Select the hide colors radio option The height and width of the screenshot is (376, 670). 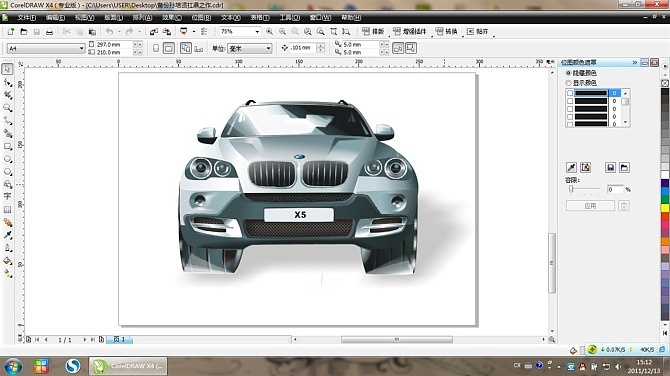[569, 73]
